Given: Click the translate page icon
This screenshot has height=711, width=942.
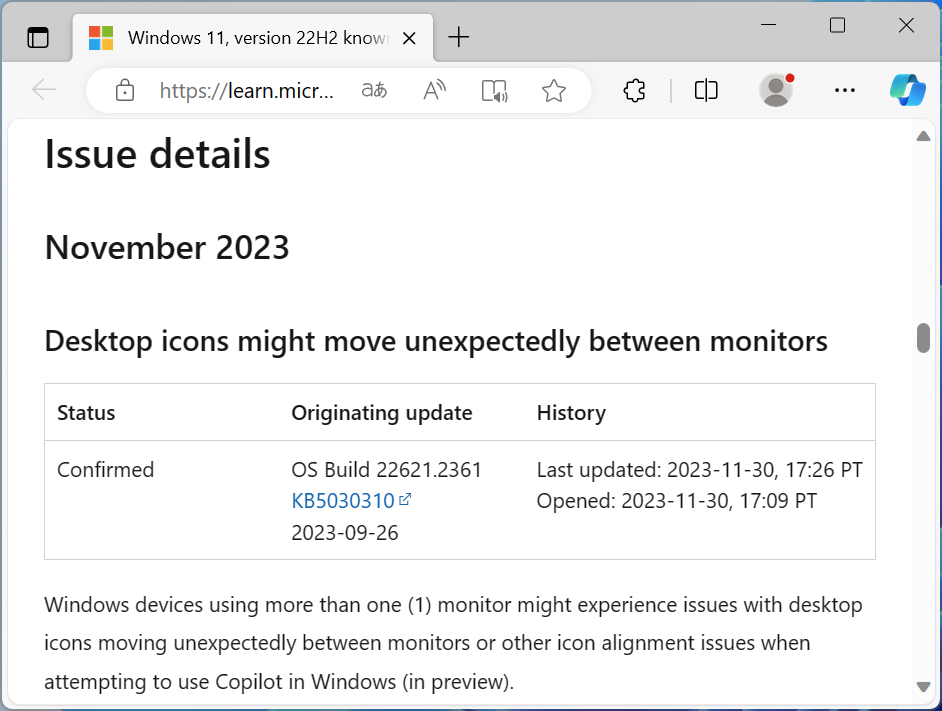Looking at the screenshot, I should [374, 91].
